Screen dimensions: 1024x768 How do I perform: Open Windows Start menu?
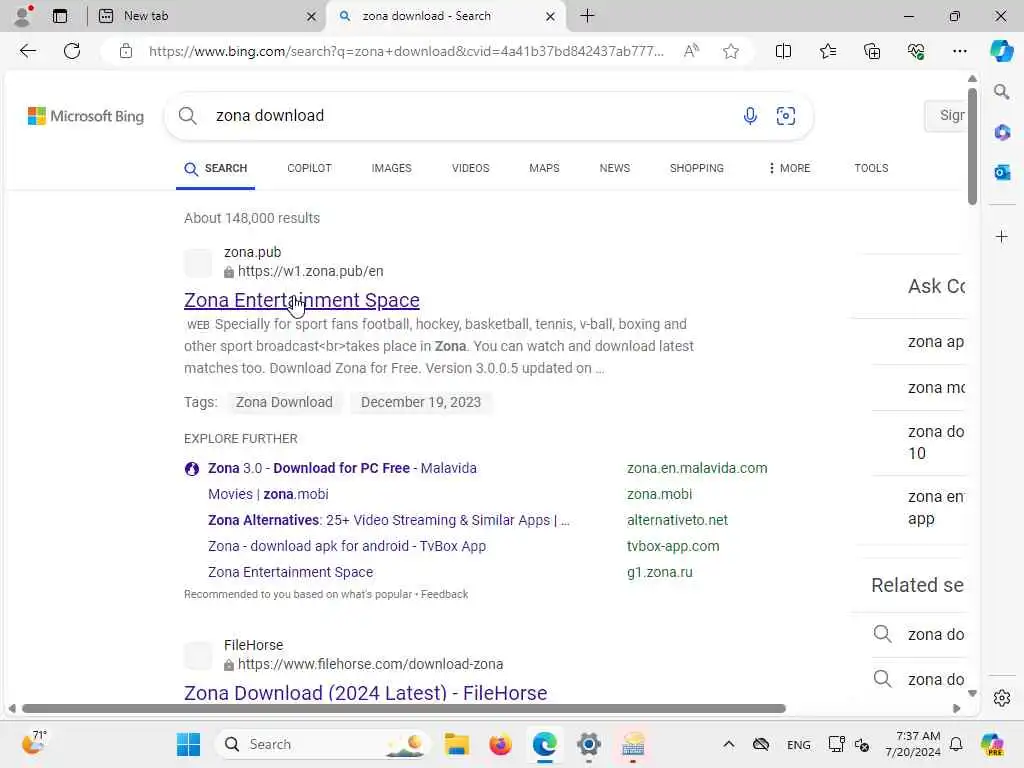pos(189,744)
